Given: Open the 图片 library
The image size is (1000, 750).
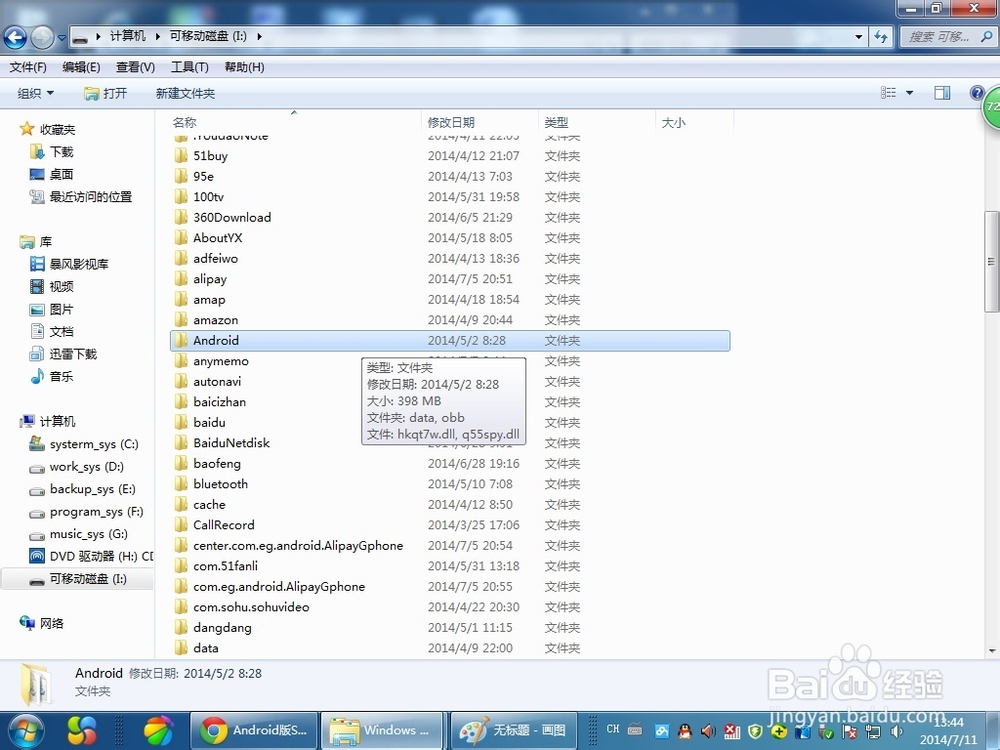Looking at the screenshot, I should (52, 309).
